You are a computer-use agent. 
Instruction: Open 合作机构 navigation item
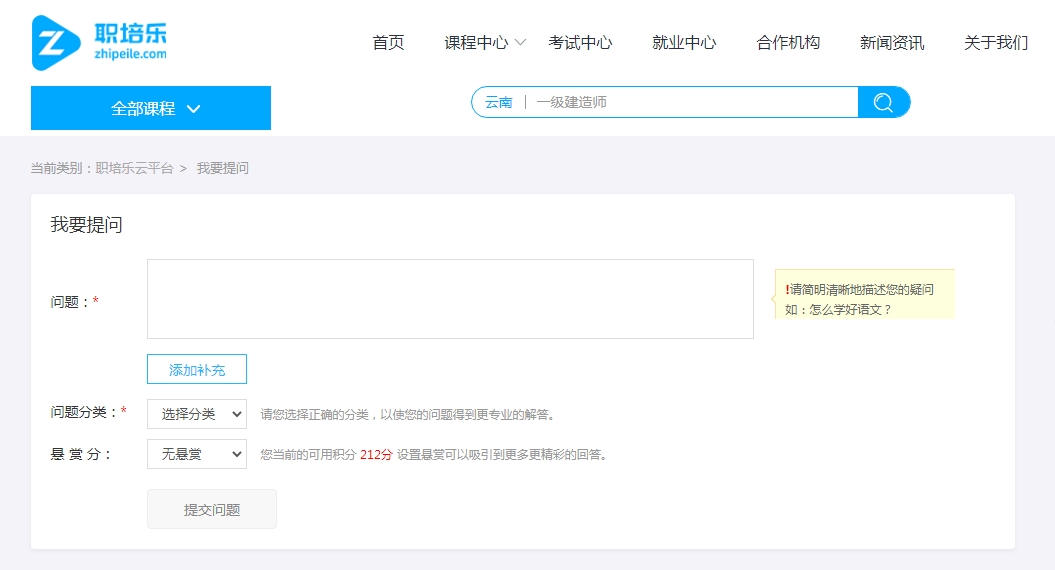pyautogui.click(x=788, y=42)
